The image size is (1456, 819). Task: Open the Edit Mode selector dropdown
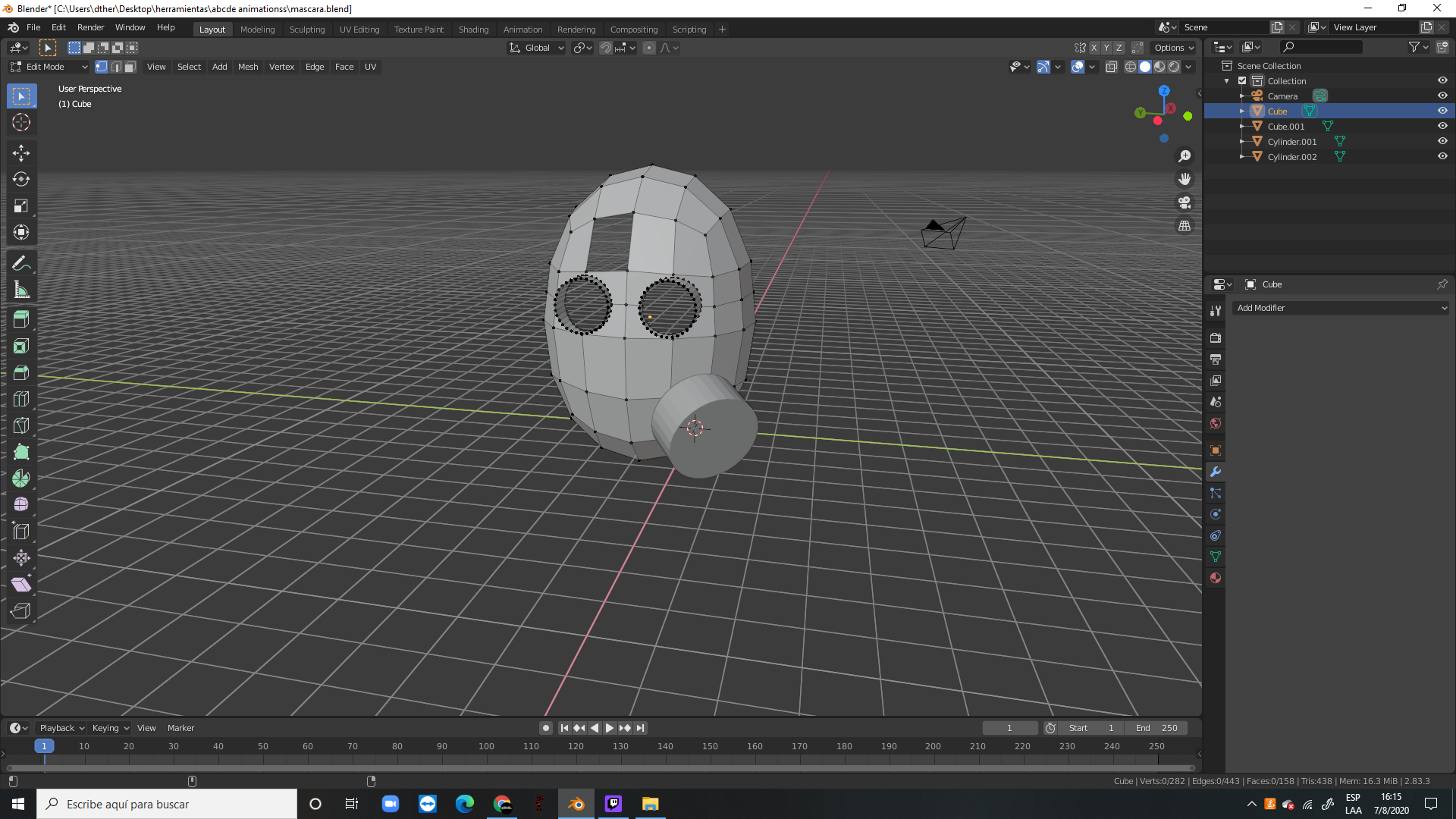(50, 67)
